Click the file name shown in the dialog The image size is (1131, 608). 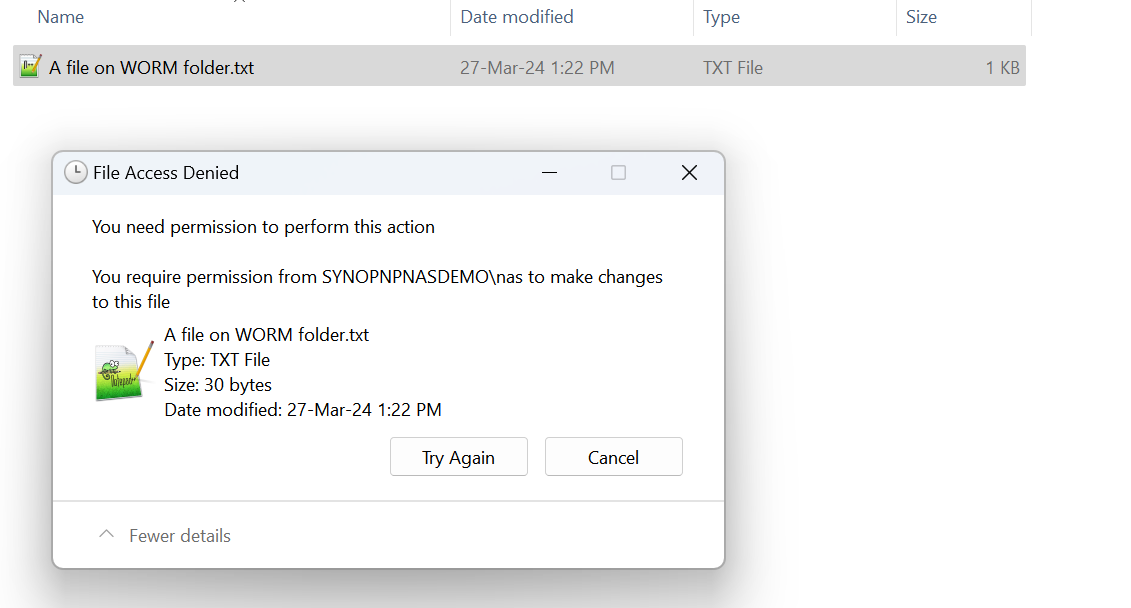(266, 334)
